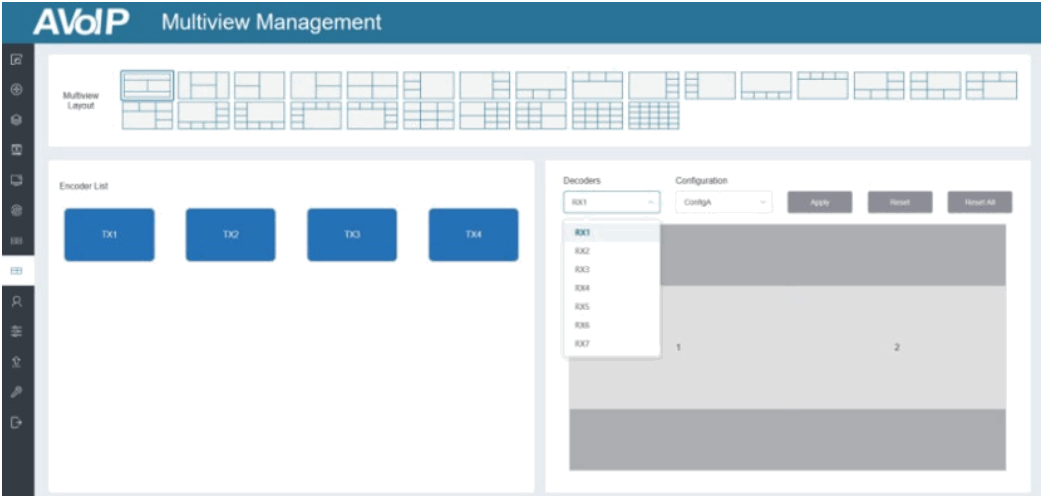
Task: Pick layout with two stacked left, large right
Action: (259, 85)
